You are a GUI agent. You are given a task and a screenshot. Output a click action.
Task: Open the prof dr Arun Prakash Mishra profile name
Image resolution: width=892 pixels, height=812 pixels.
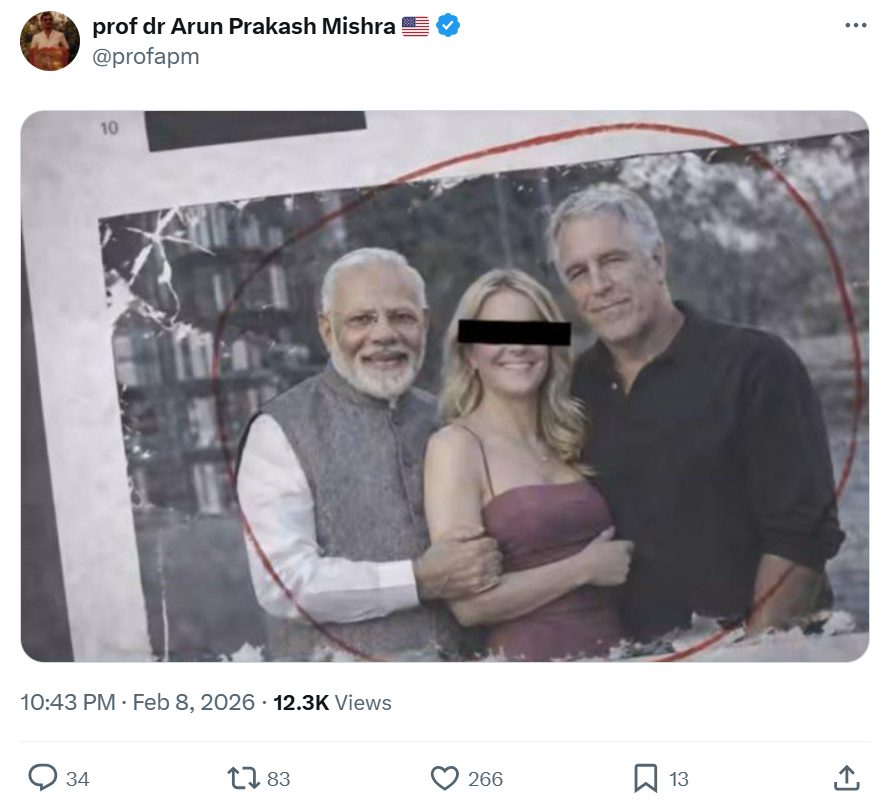click(x=243, y=27)
